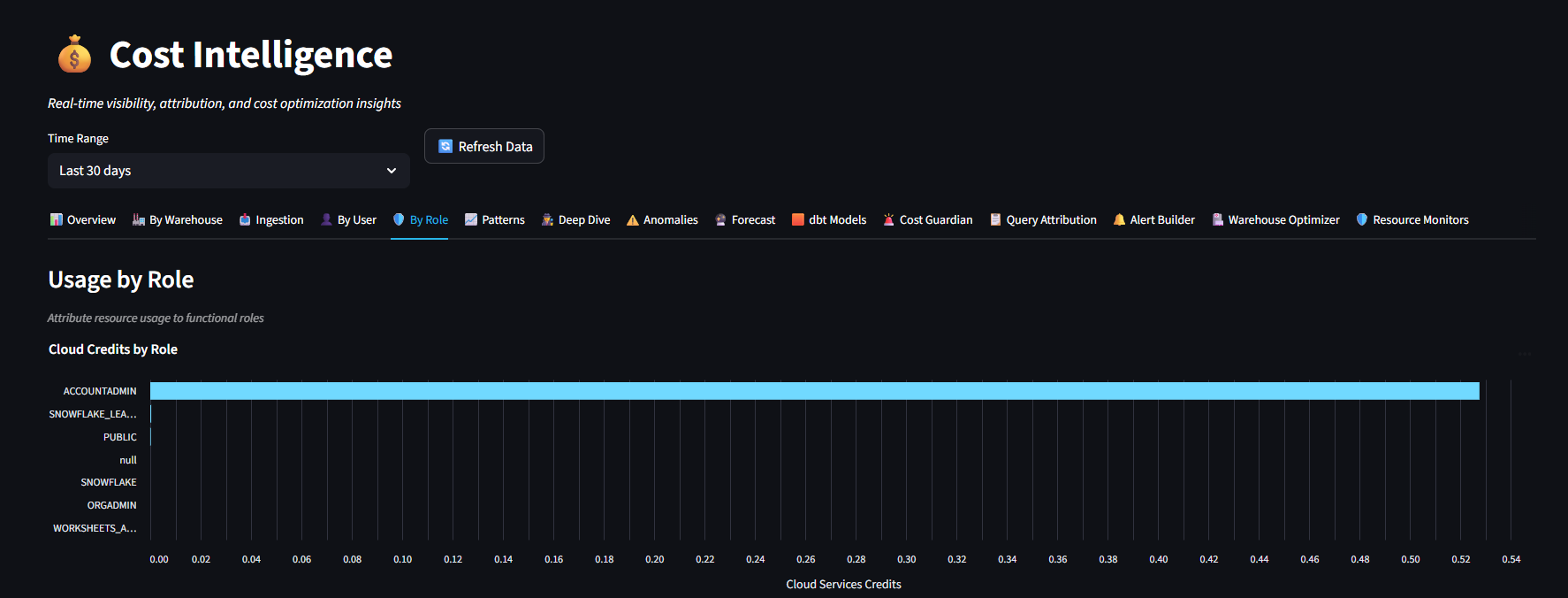Click the chart icon for Patterns

coord(471,220)
